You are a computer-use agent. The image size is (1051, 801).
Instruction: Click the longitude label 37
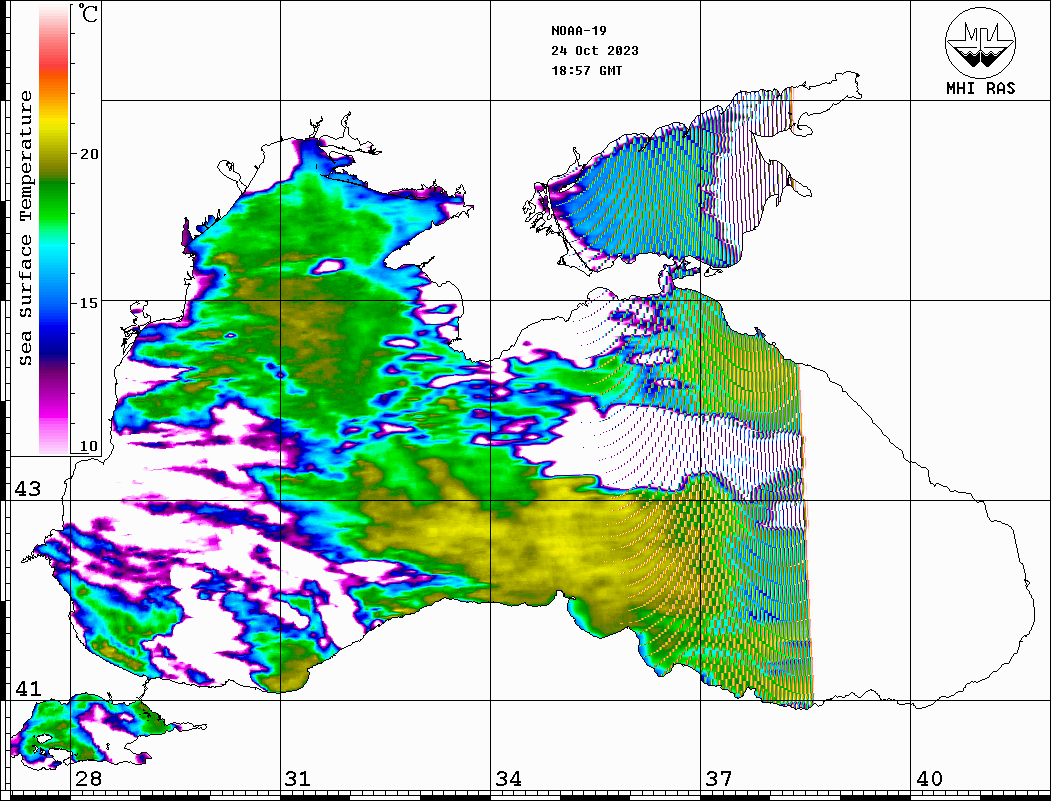[719, 779]
